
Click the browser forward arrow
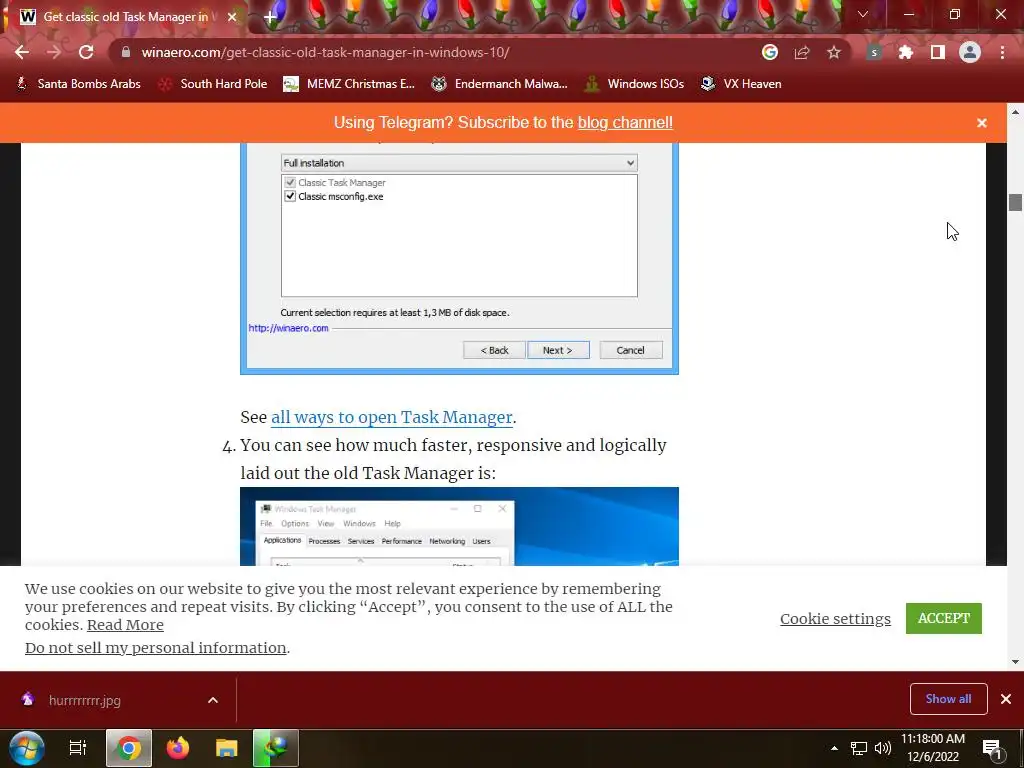click(x=54, y=52)
